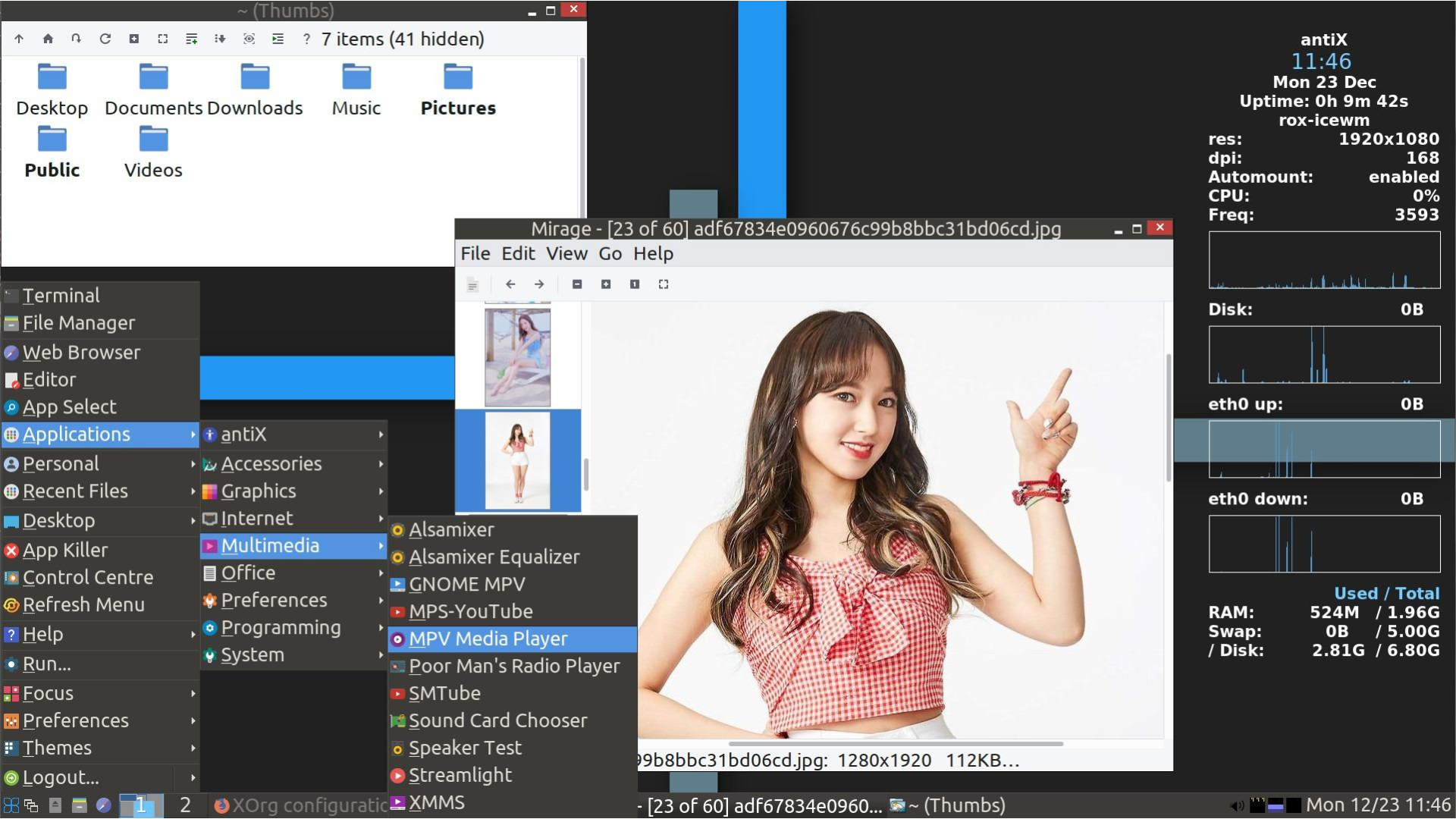The width and height of the screenshot is (1456, 819).
Task: Toggle the volume icon in system tray
Action: 1236,805
